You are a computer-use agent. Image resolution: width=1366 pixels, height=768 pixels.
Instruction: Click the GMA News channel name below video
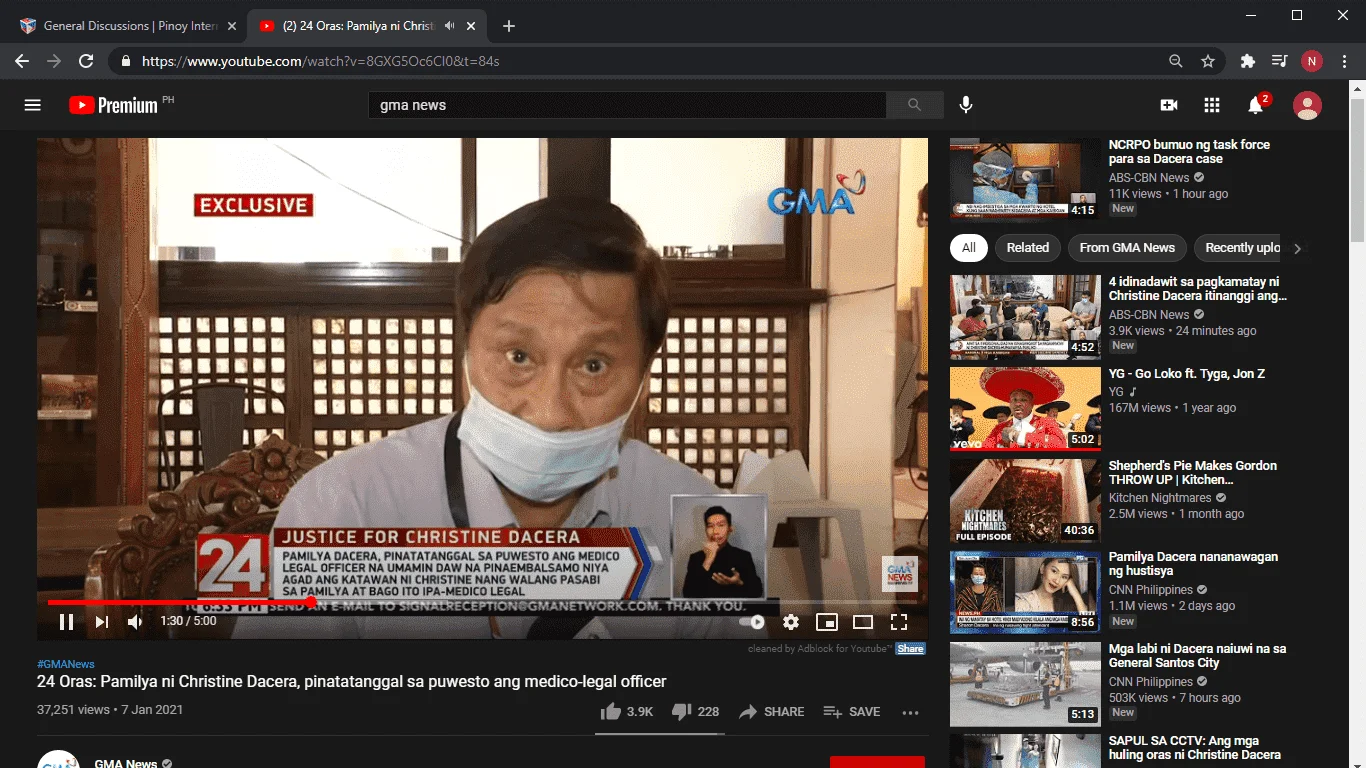coord(126,763)
